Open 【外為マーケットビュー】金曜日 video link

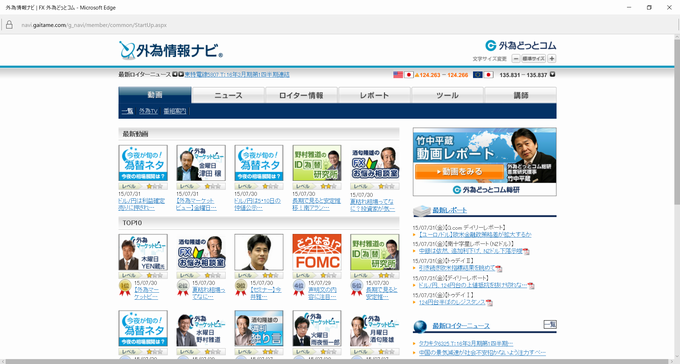pos(196,204)
